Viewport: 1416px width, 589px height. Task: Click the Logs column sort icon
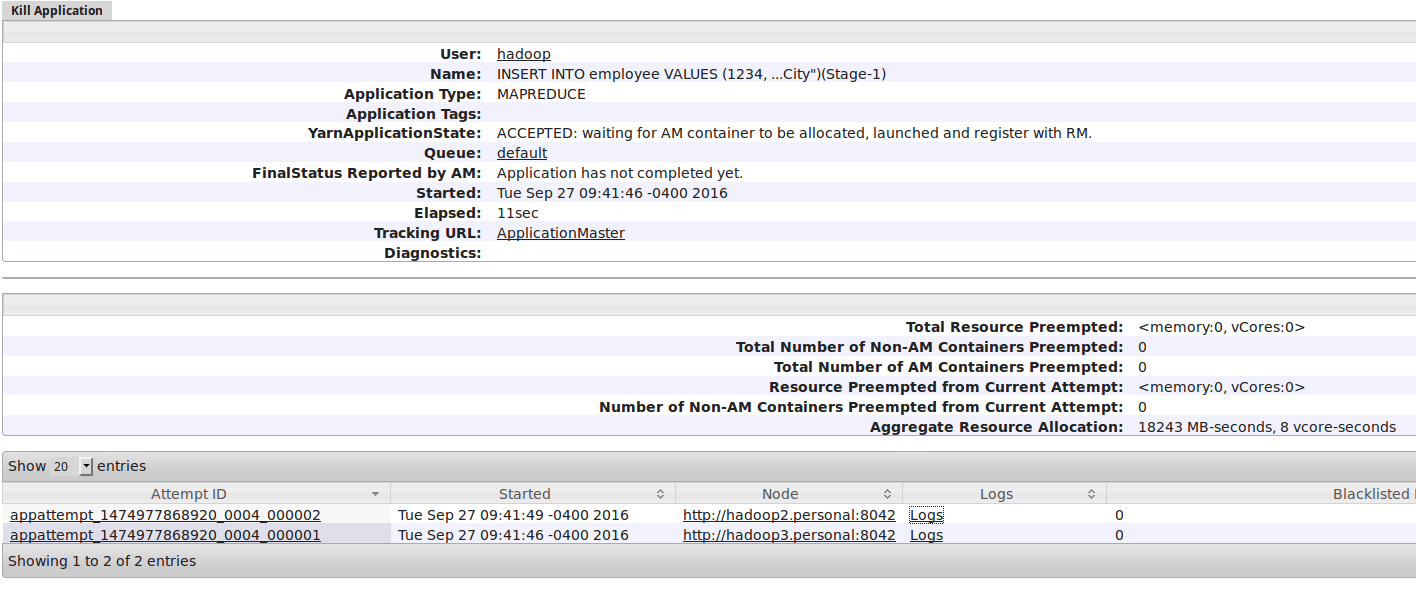(x=1090, y=493)
